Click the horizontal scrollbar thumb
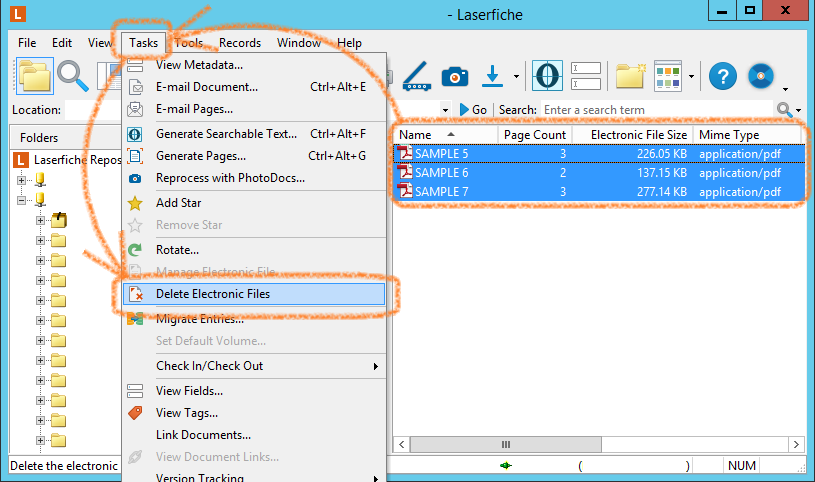 [506, 445]
